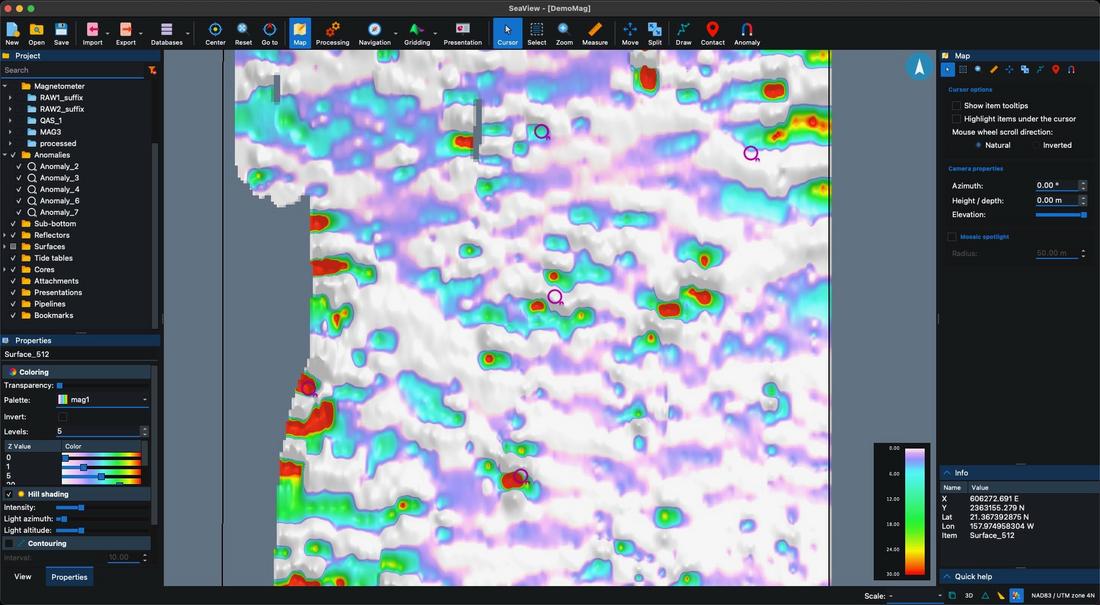Select Anomaly_2 in the project tree

coord(59,166)
